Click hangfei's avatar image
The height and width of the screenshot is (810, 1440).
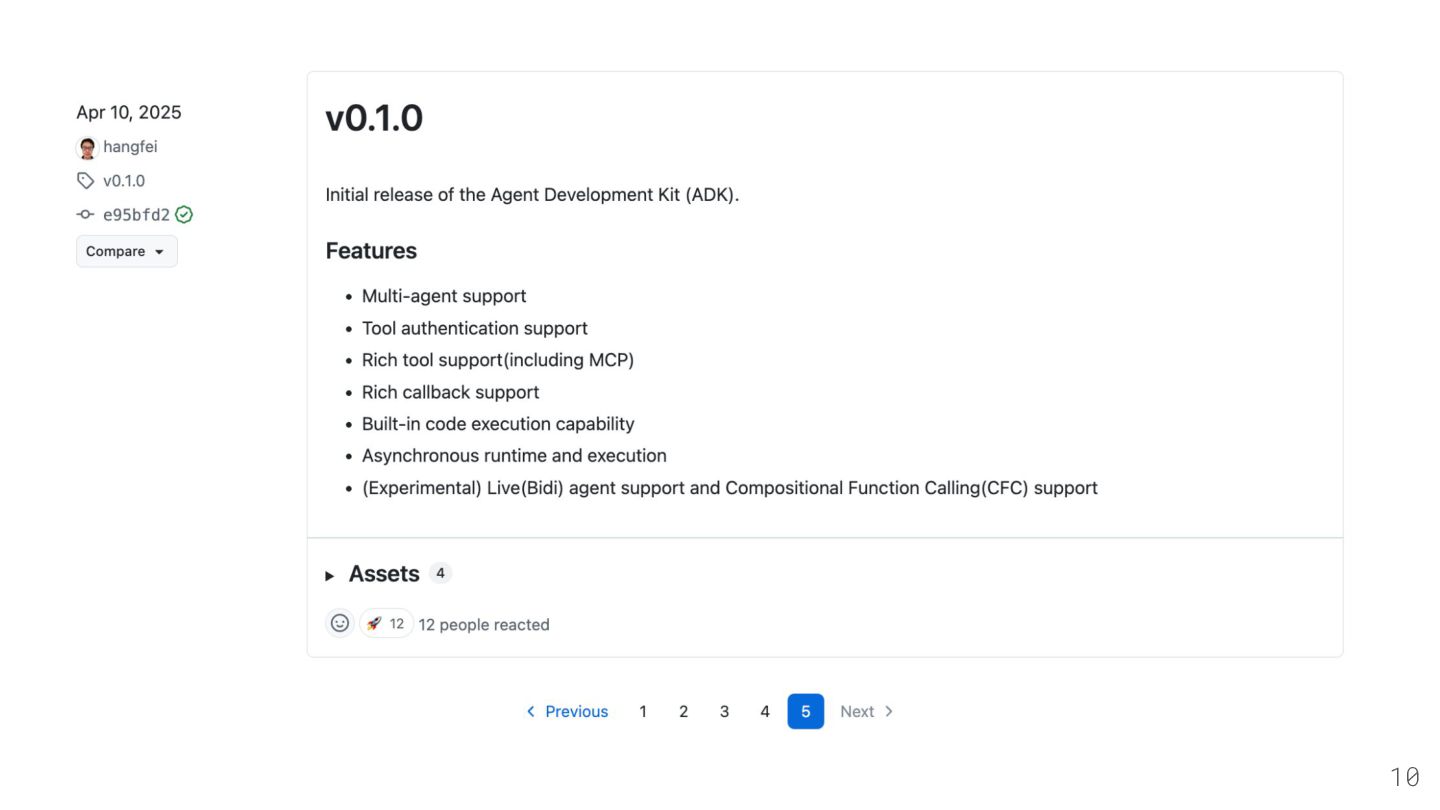click(87, 148)
